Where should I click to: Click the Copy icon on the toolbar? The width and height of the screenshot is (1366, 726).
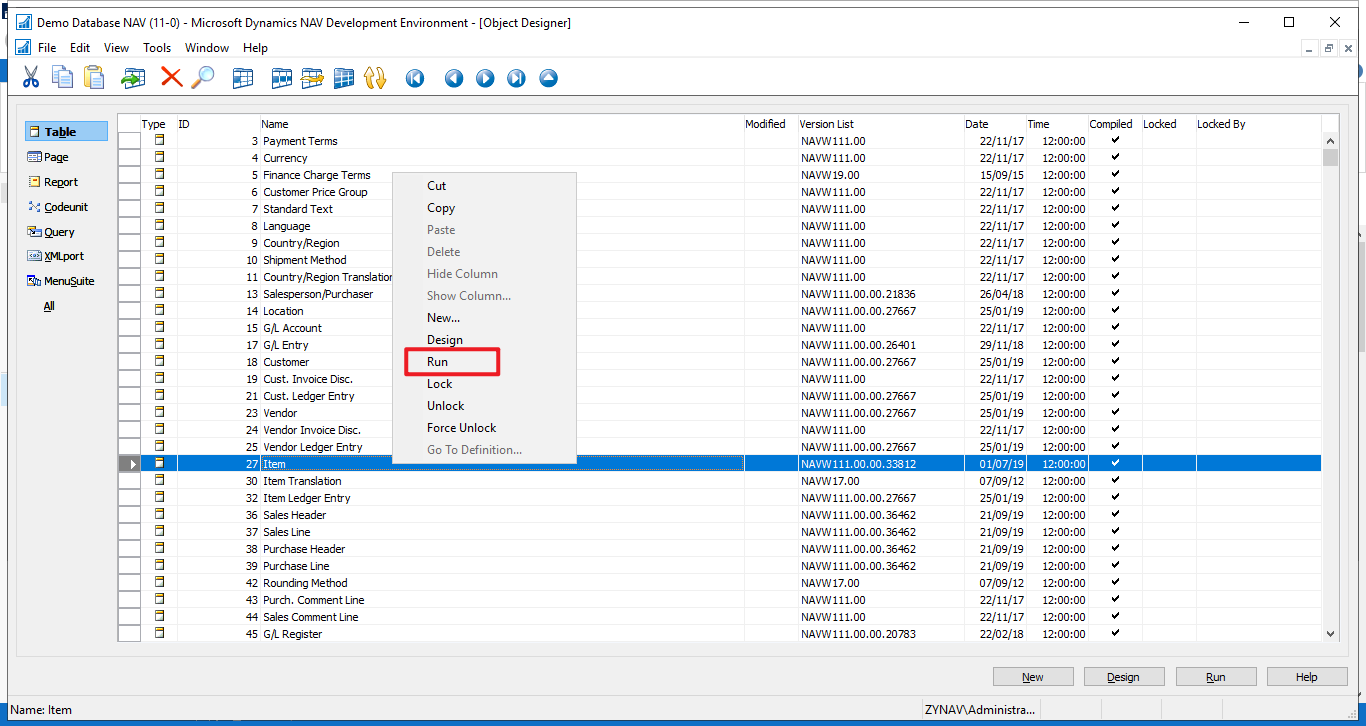[x=62, y=78]
